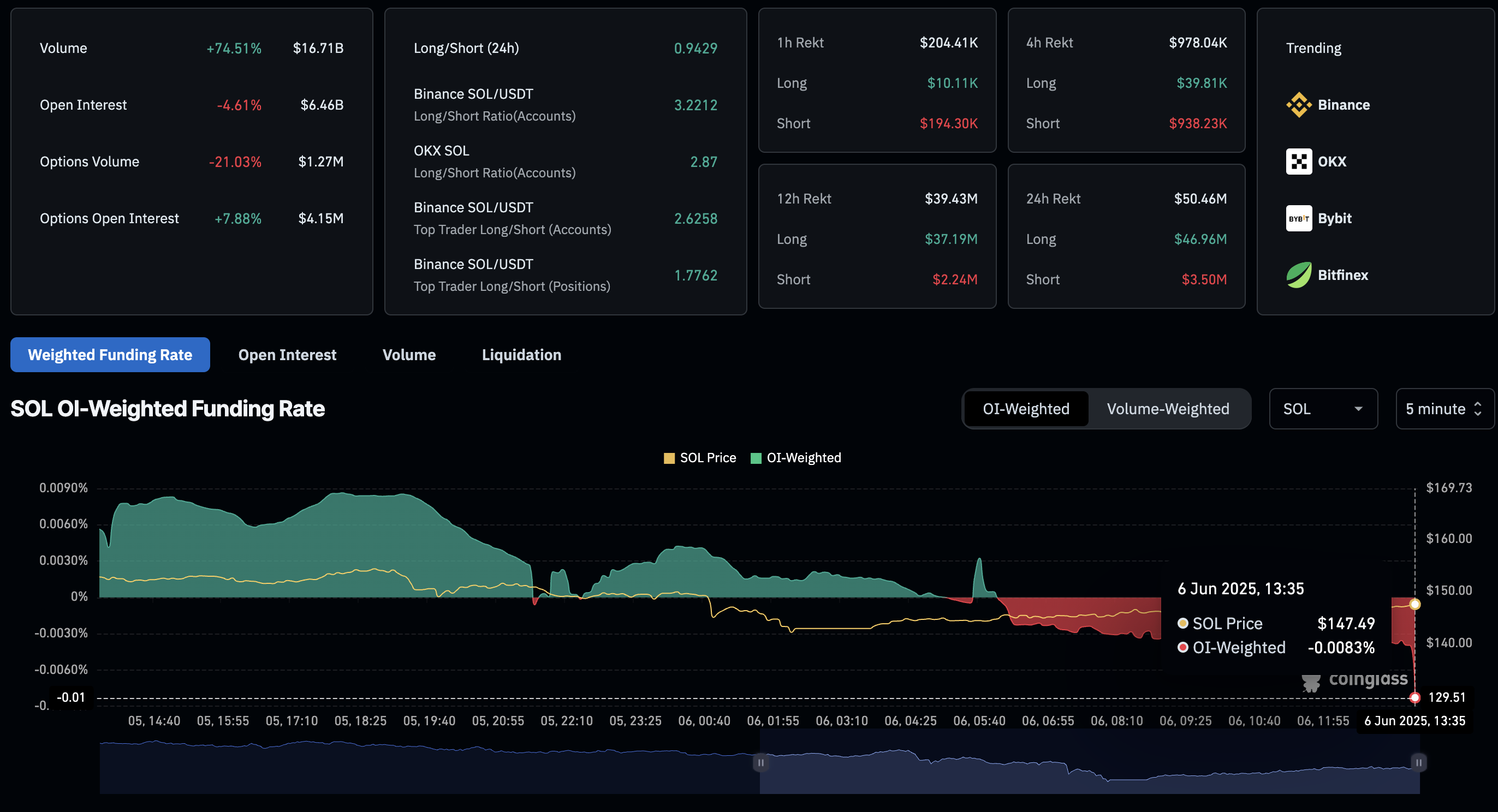Open the 5 minute interval selector

1443,409
